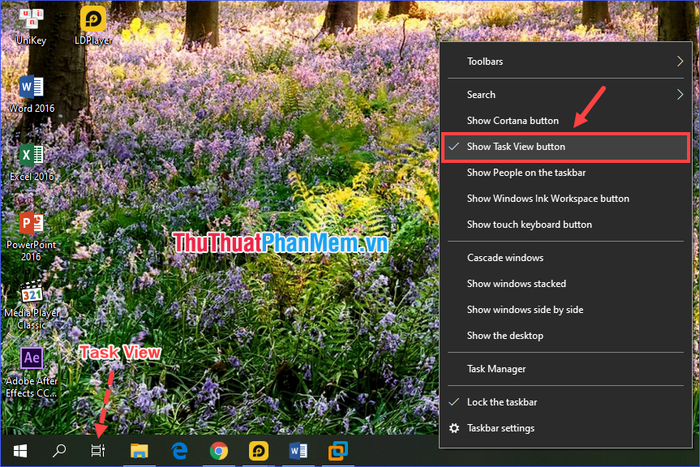The width and height of the screenshot is (700, 467).
Task: Choose Cascade windows
Action: click(566, 258)
